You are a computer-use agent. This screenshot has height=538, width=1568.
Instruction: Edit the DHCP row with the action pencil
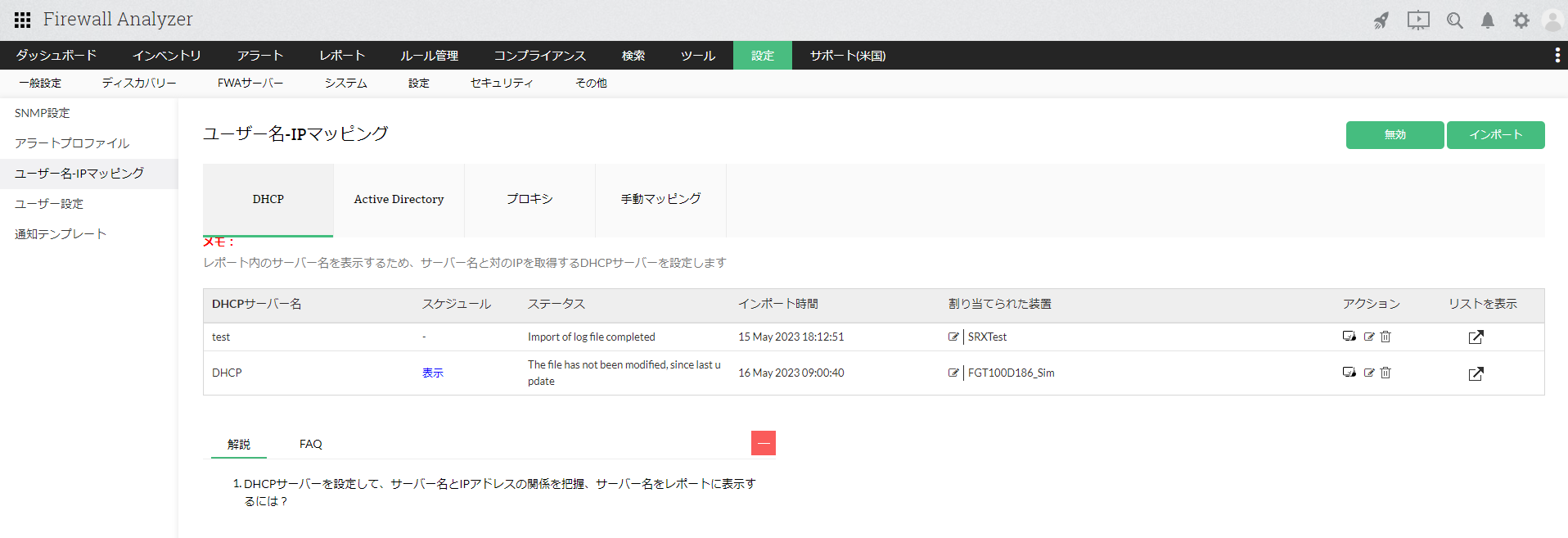point(1368,373)
